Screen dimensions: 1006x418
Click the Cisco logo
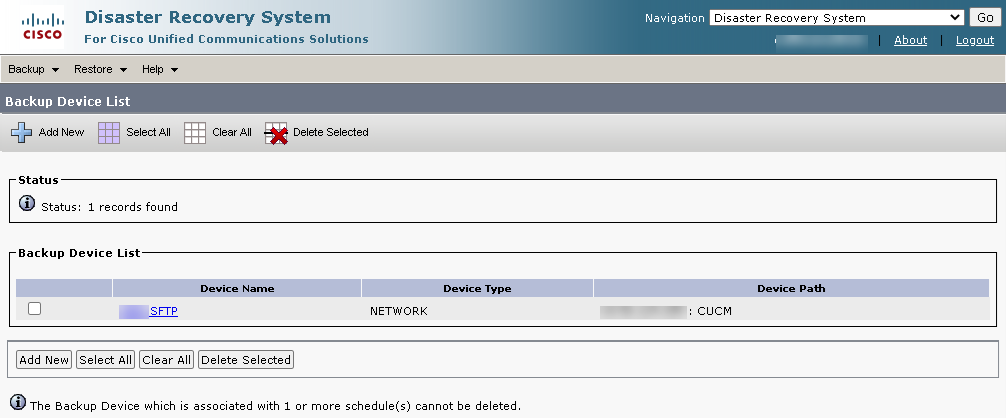click(42, 28)
